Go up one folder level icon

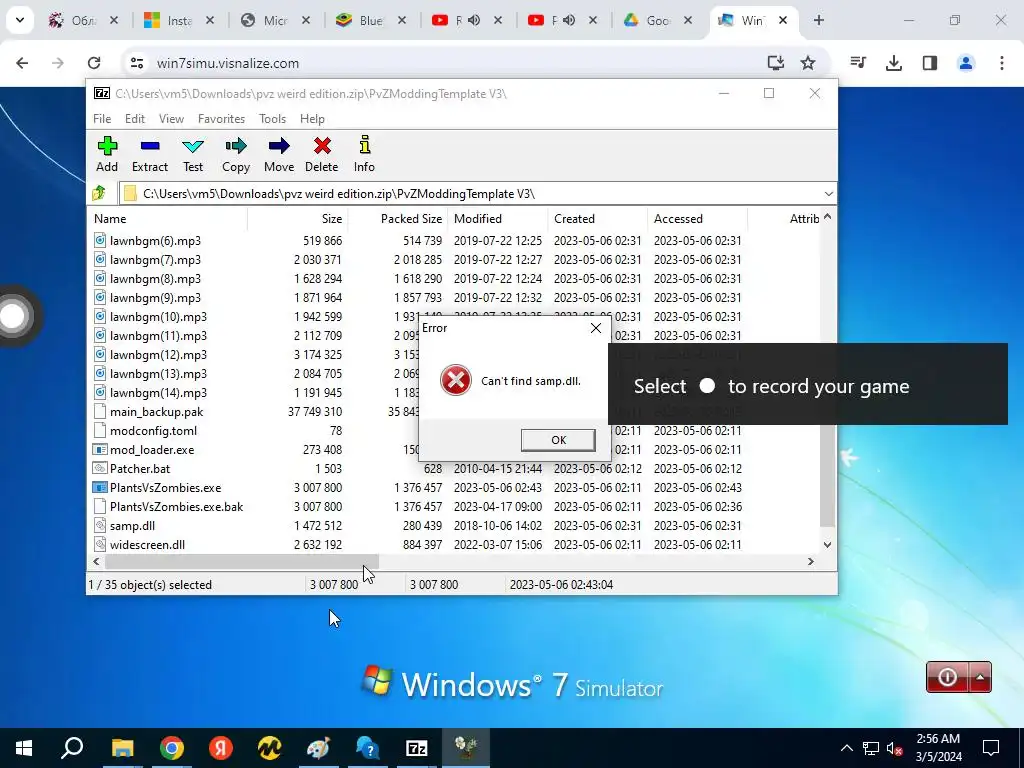pyautogui.click(x=99, y=193)
